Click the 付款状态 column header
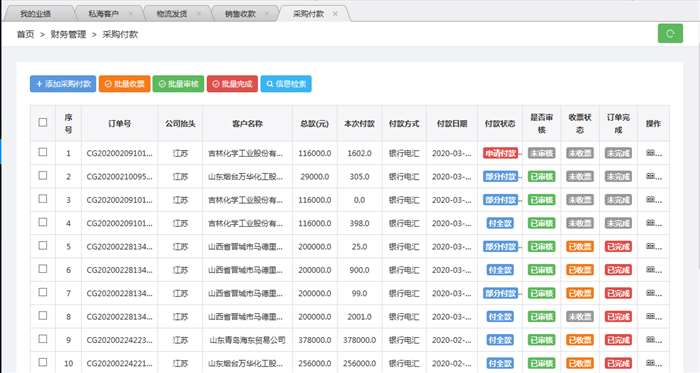This screenshot has height=373, width=700. (500, 124)
